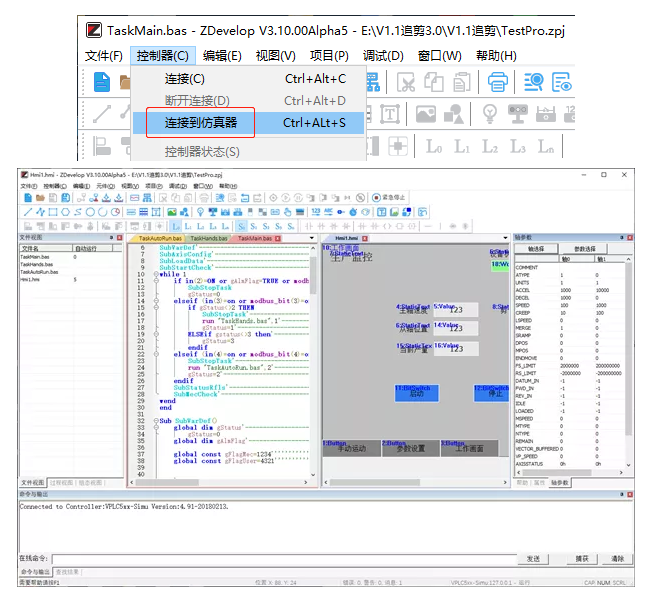Click blue new document icon in enlarged toolbar
The width and height of the screenshot is (656, 604).
click(102, 82)
